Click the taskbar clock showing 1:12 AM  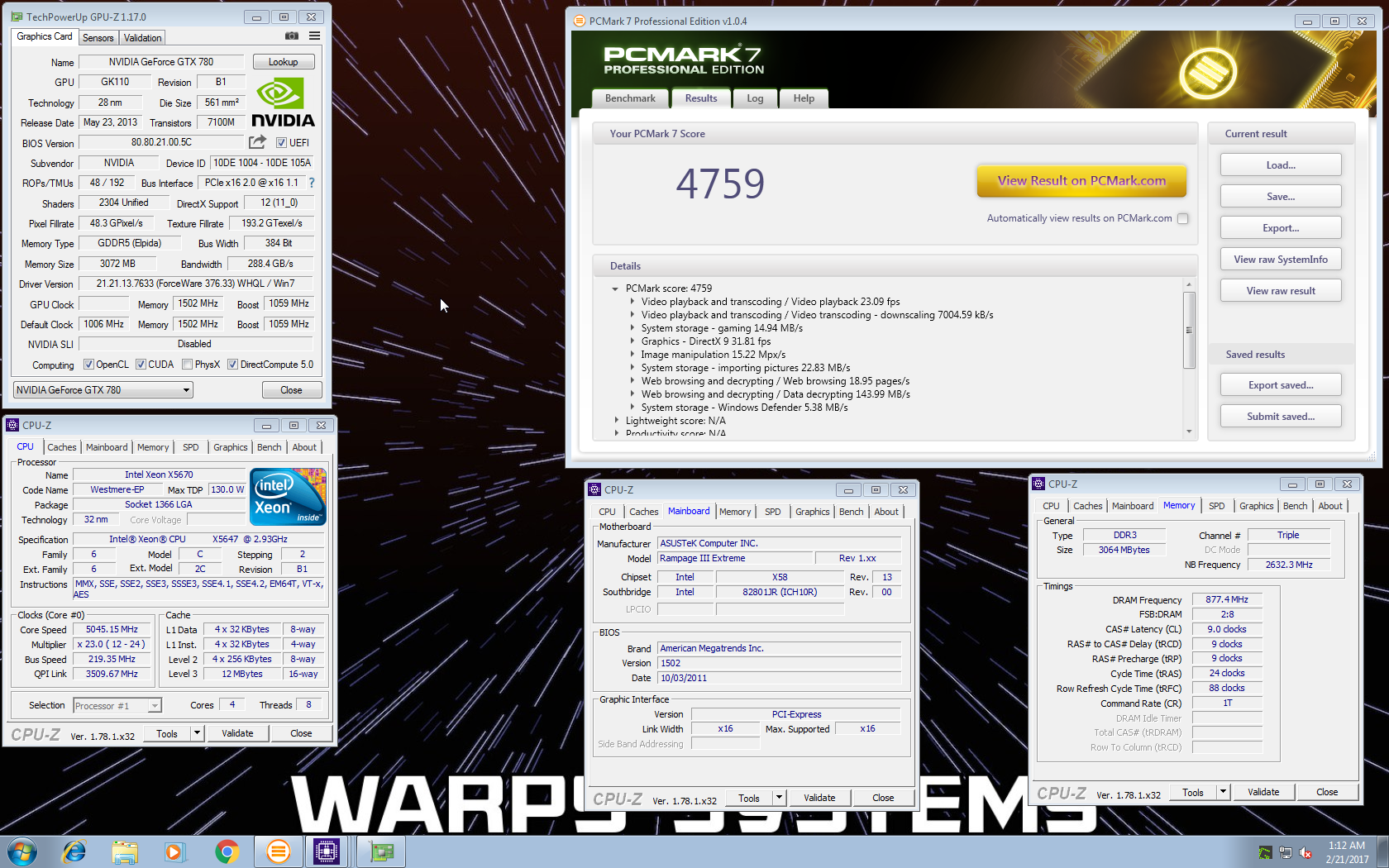1347,852
